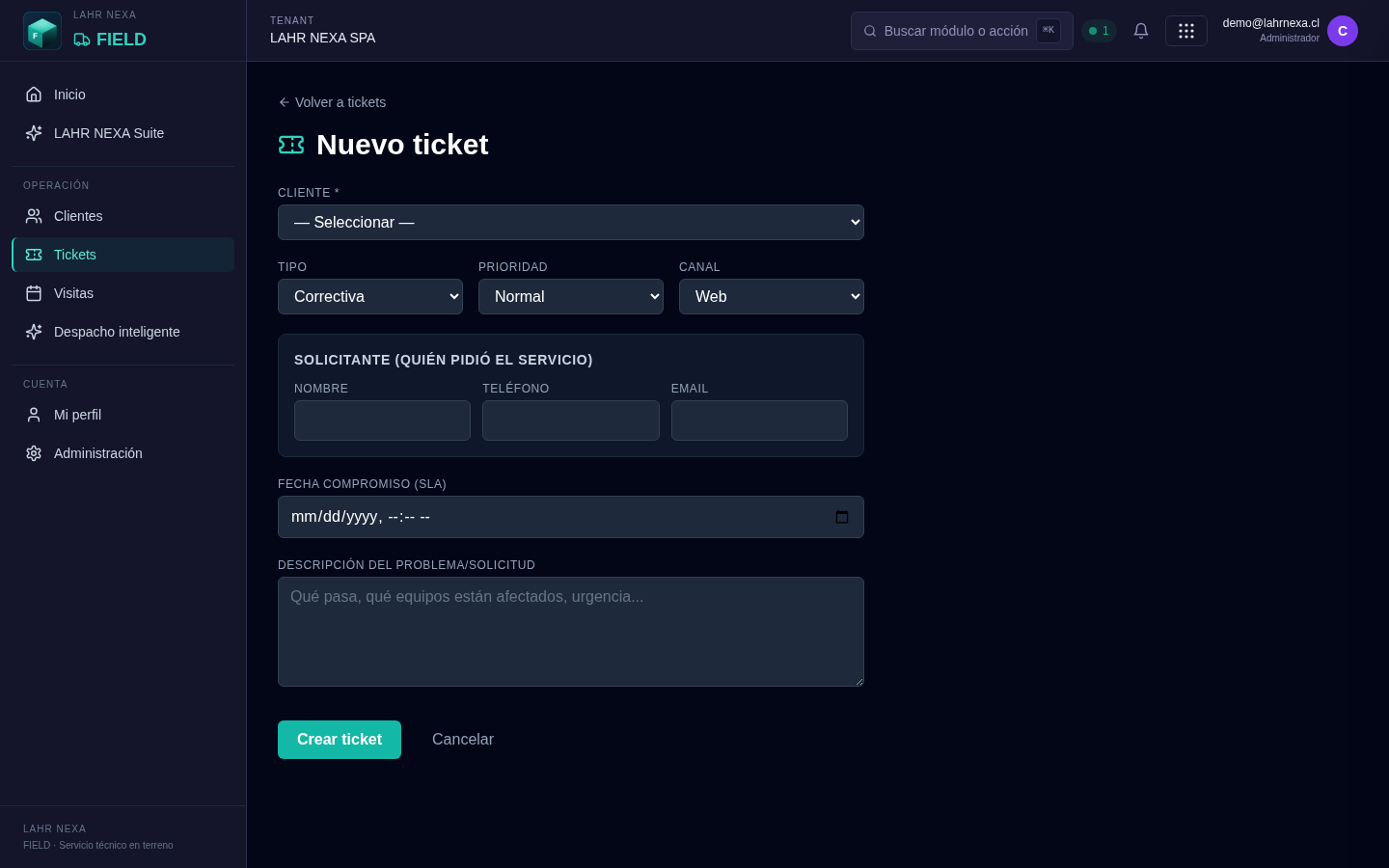Click the Crear ticket button
1389x868 pixels.
click(340, 740)
